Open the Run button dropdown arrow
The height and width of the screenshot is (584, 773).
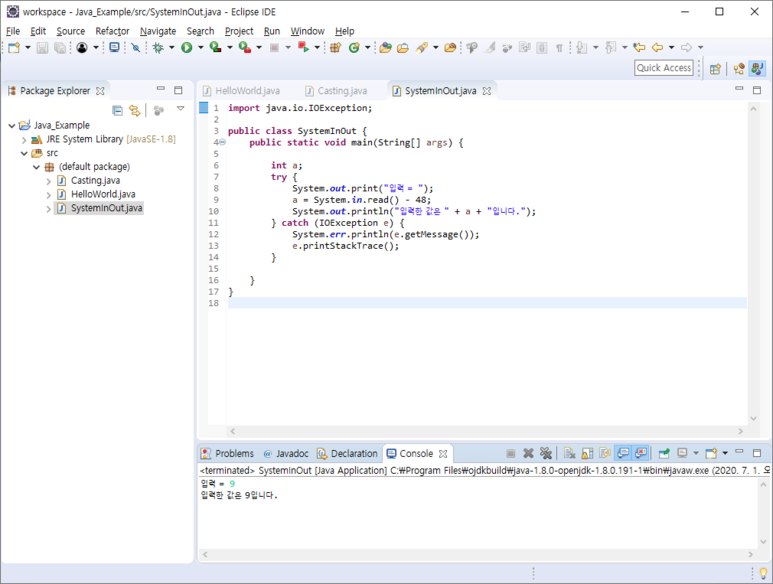[x=201, y=48]
